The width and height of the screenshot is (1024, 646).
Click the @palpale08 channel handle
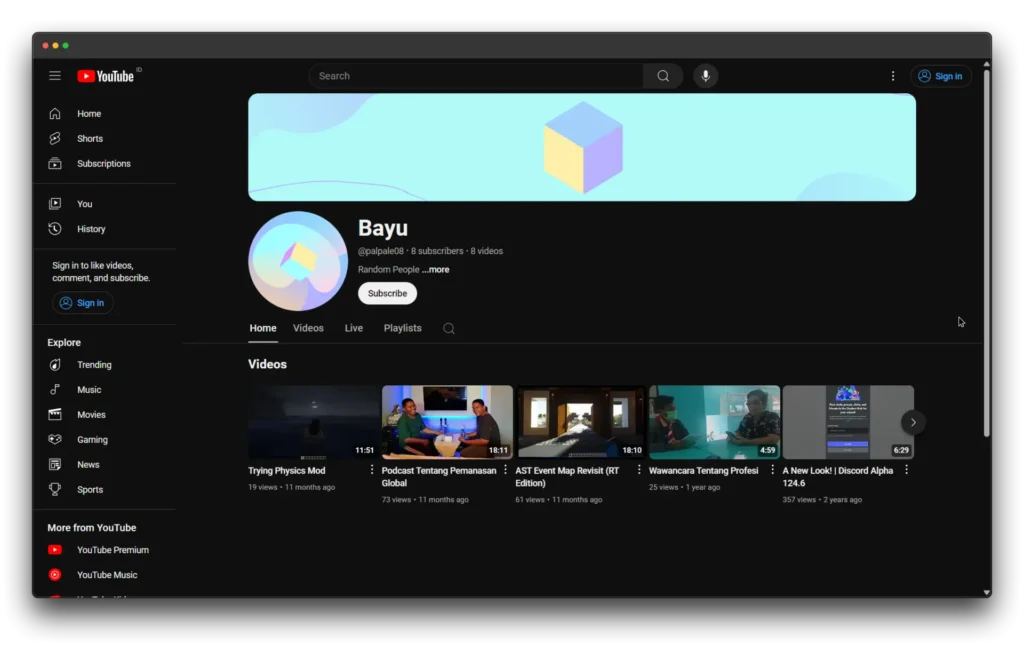381,251
